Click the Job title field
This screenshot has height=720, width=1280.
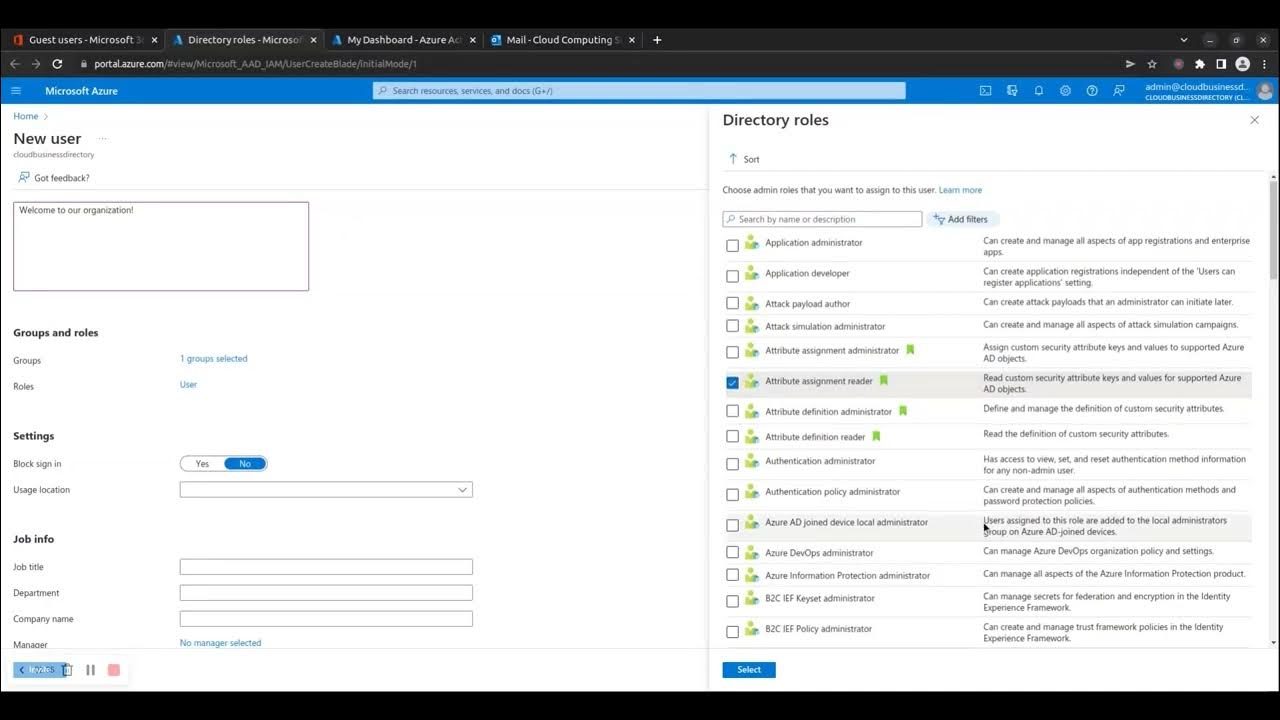point(326,567)
